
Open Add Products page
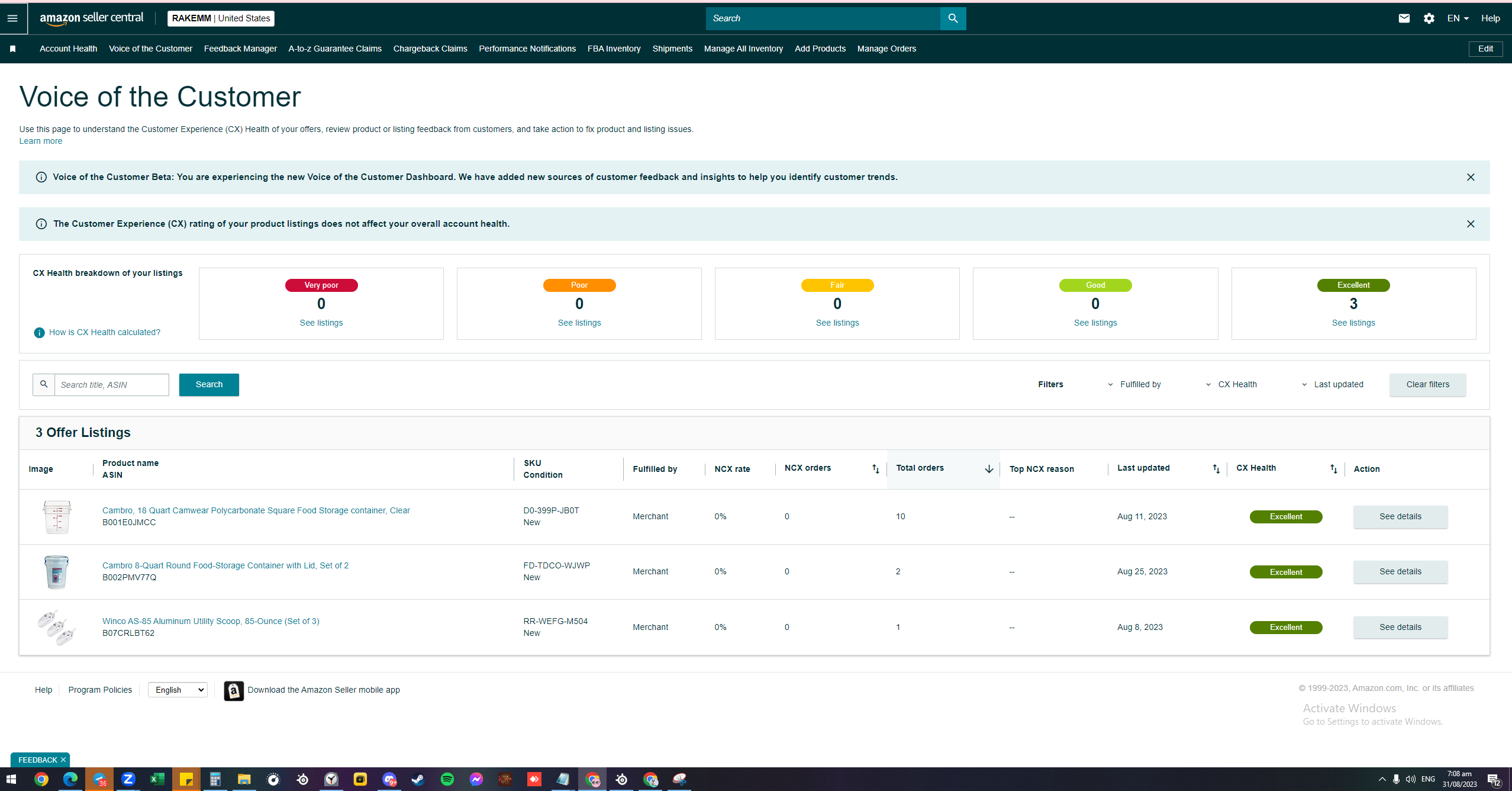click(820, 49)
